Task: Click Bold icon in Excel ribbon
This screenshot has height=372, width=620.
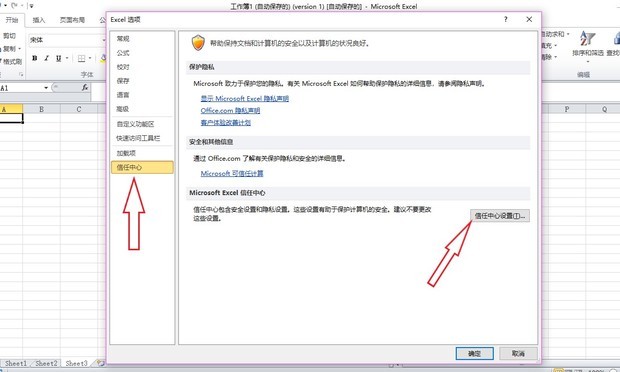Action: point(35,58)
